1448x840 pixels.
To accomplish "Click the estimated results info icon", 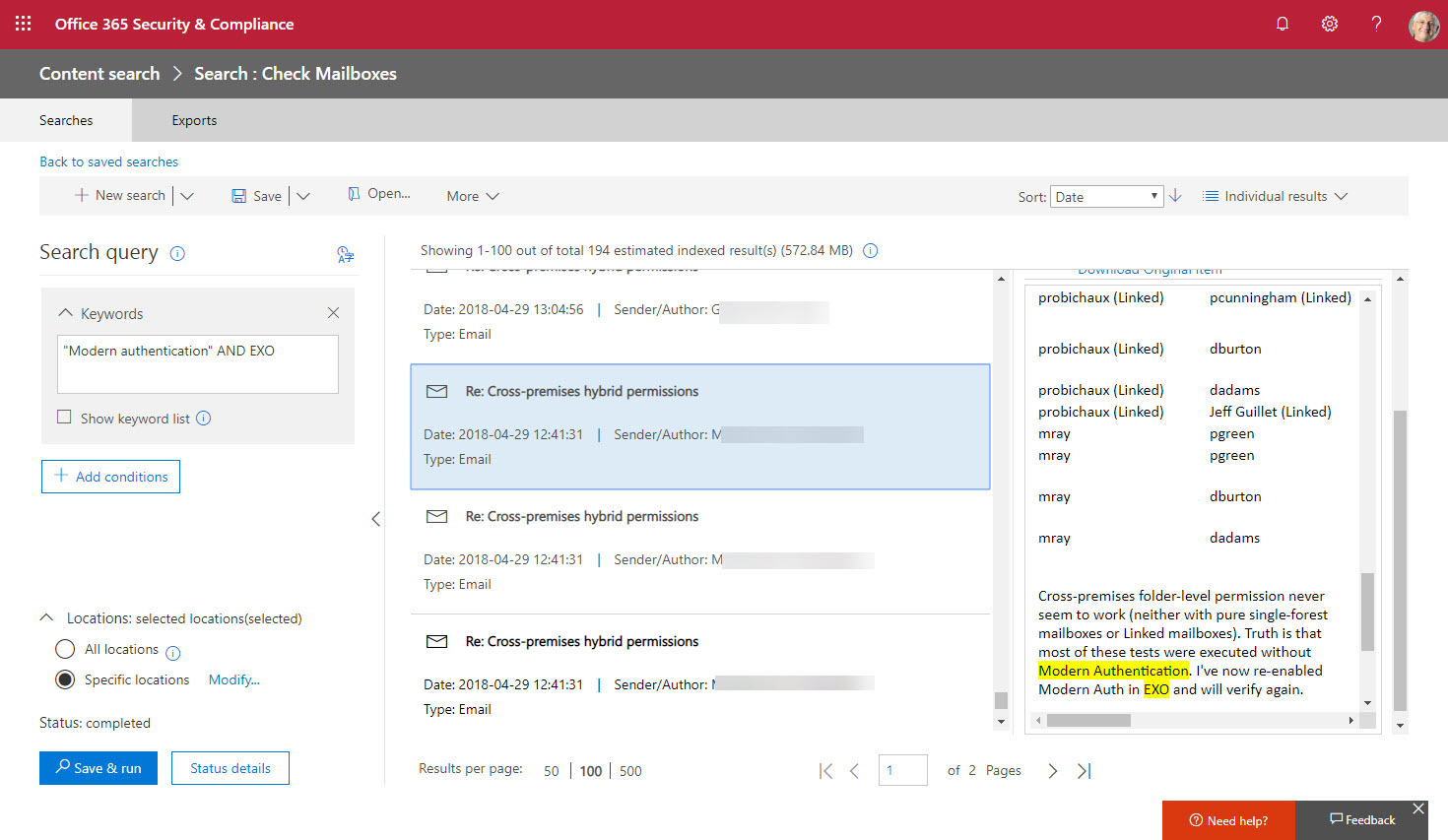I will coord(871,250).
